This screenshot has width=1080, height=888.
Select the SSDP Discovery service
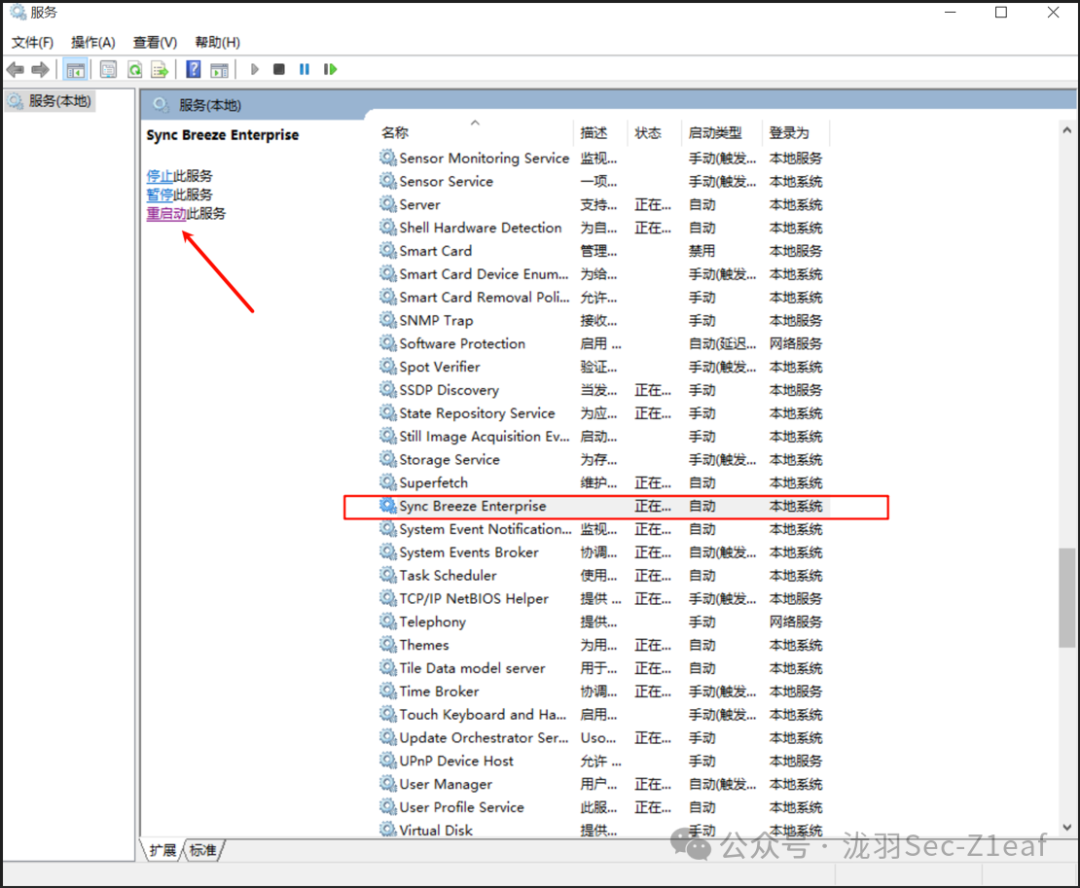tap(603, 390)
